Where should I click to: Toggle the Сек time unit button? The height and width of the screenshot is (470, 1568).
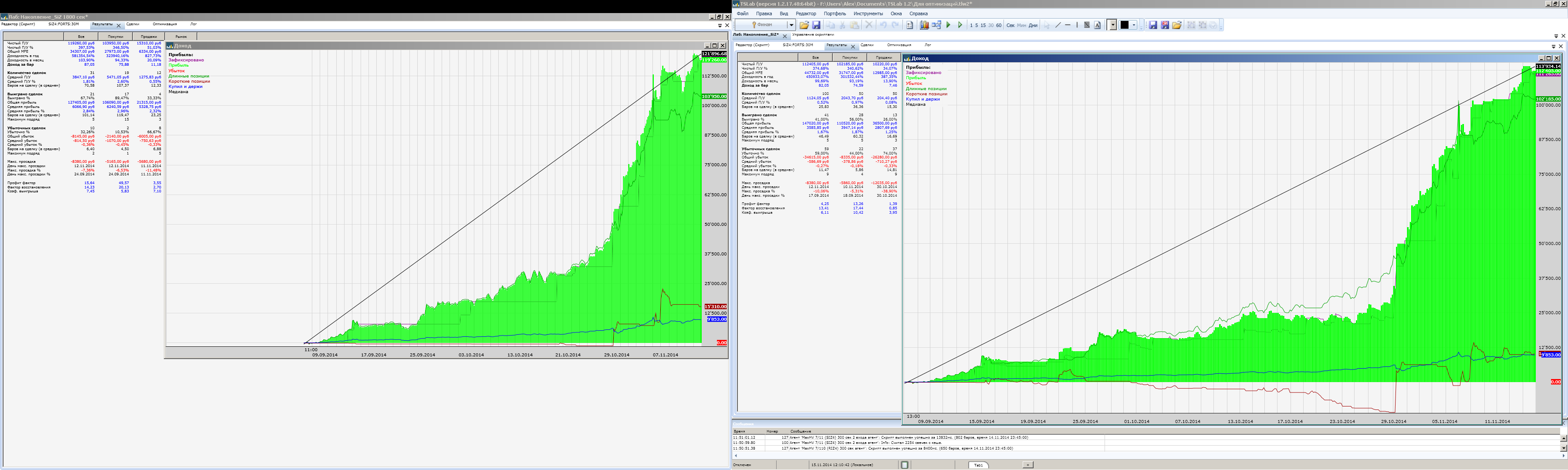click(x=1010, y=26)
